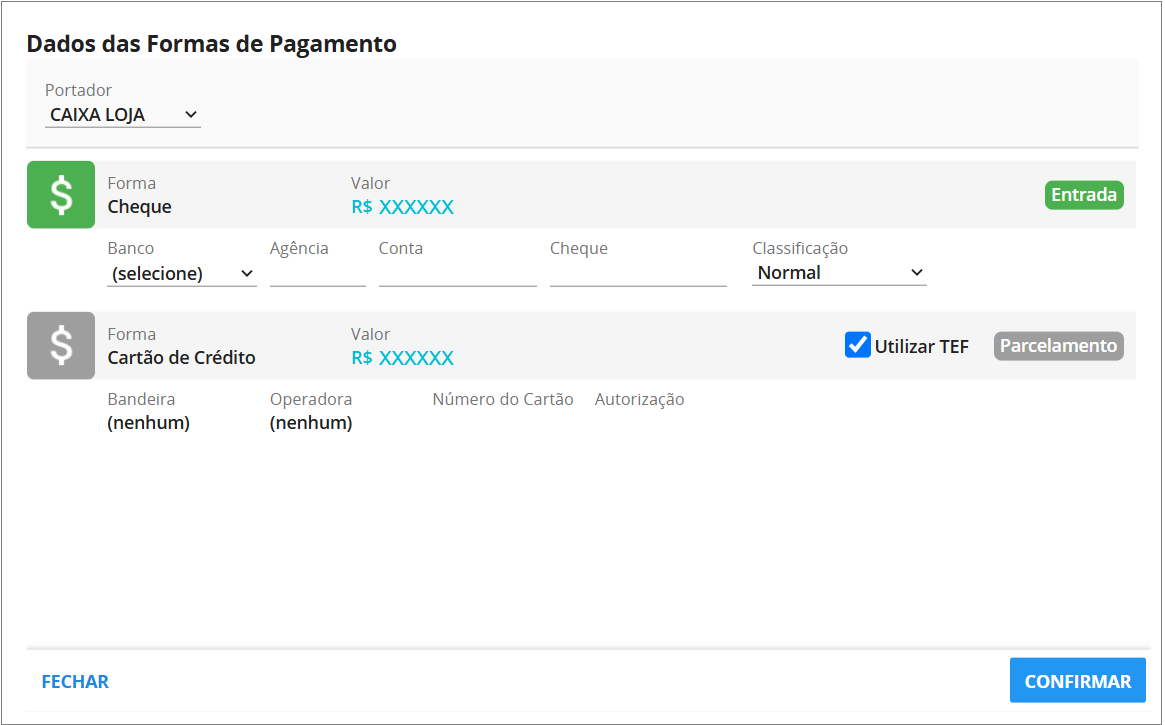
Task: Focus the Agência input field
Action: [x=317, y=274]
